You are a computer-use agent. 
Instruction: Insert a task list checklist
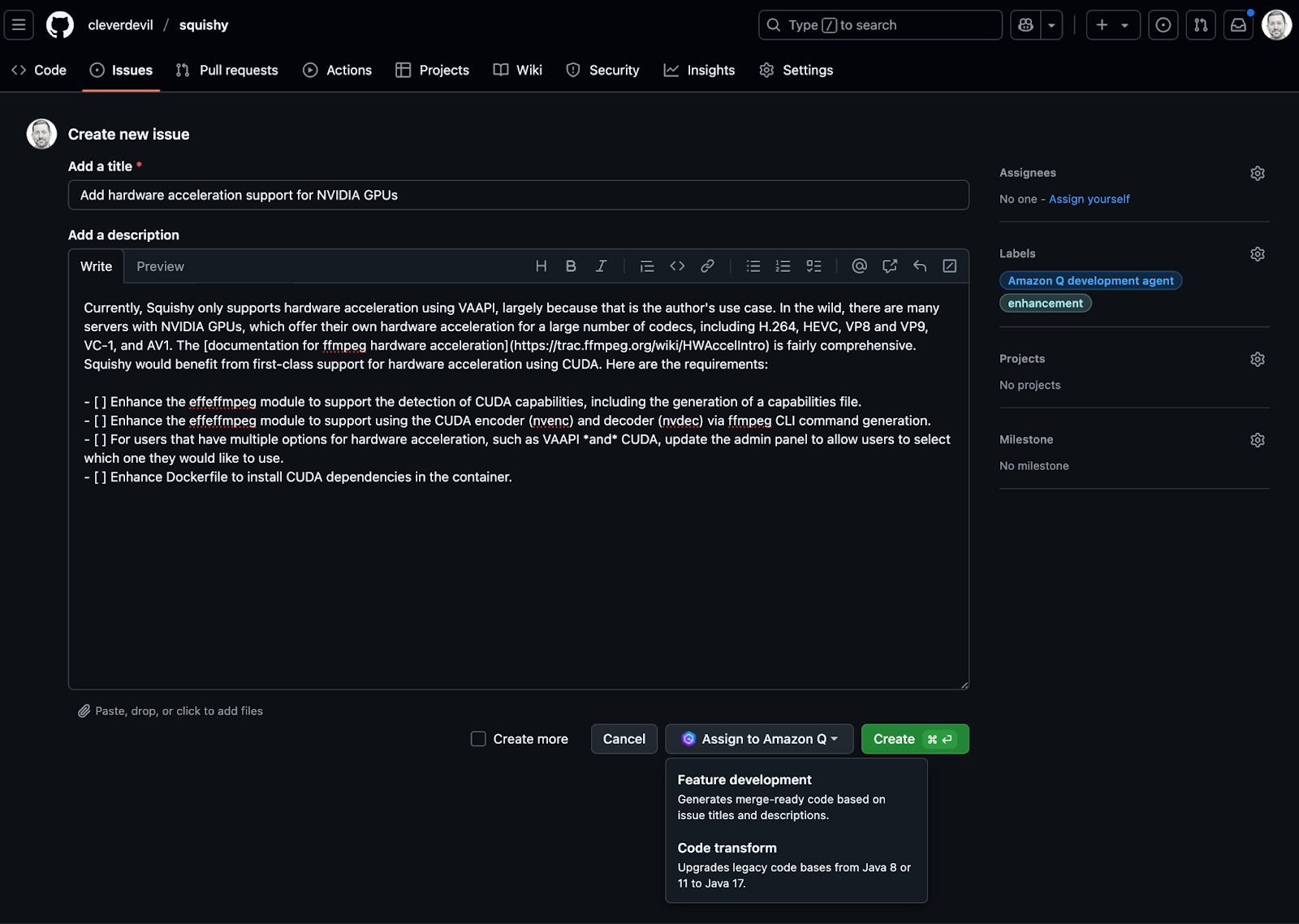[x=813, y=266]
